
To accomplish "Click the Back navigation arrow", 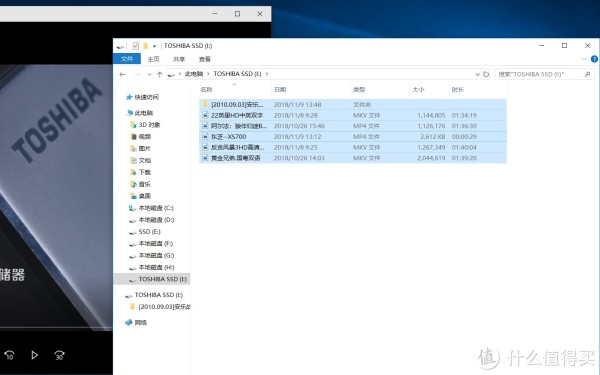I will (122, 74).
